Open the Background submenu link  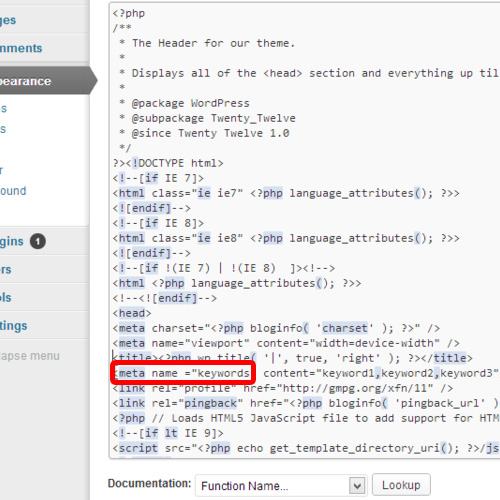(13, 191)
